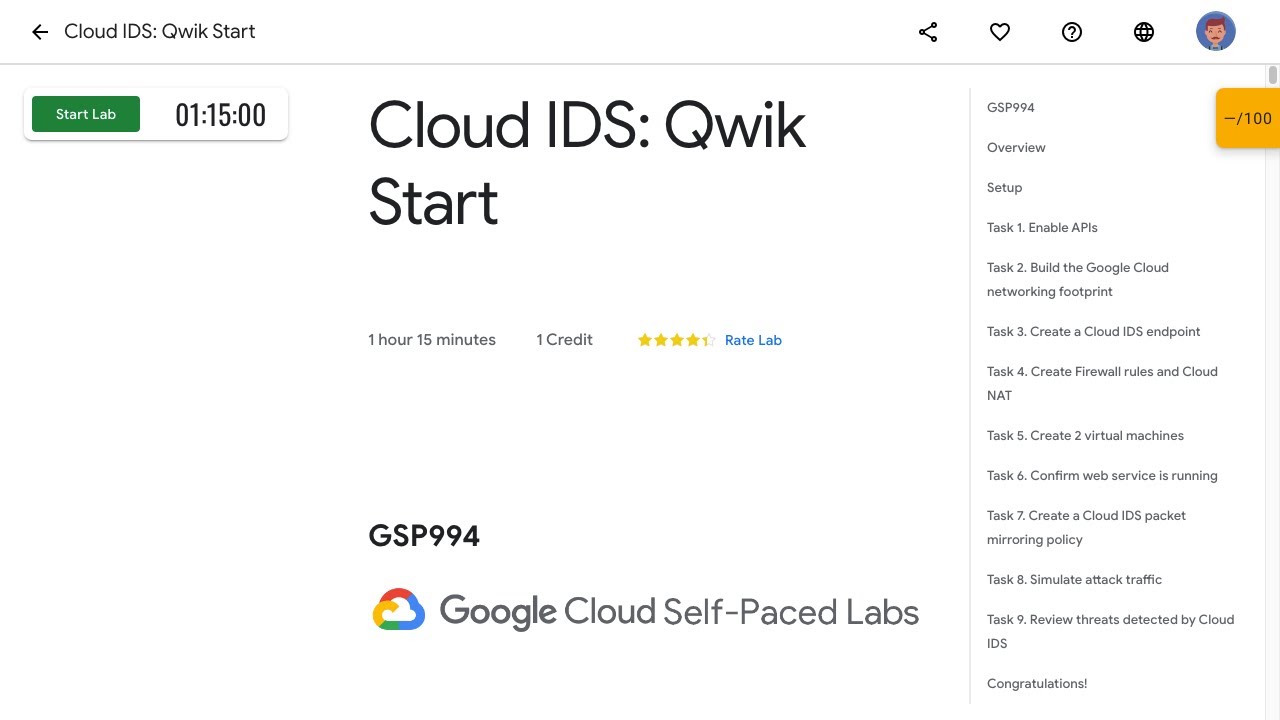
Task: Go to Task 2 networking footprint
Action: click(1078, 279)
